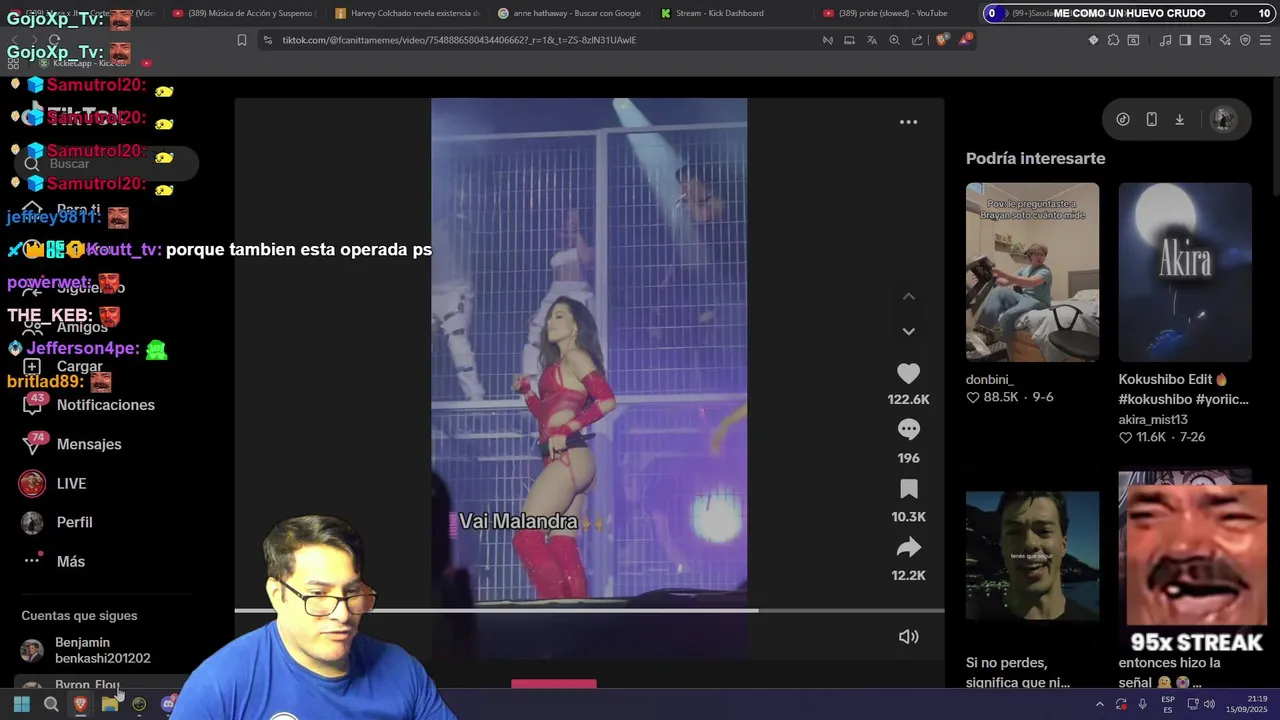
Task: Expand the system tray hidden icons chevron
Action: 1099,704
